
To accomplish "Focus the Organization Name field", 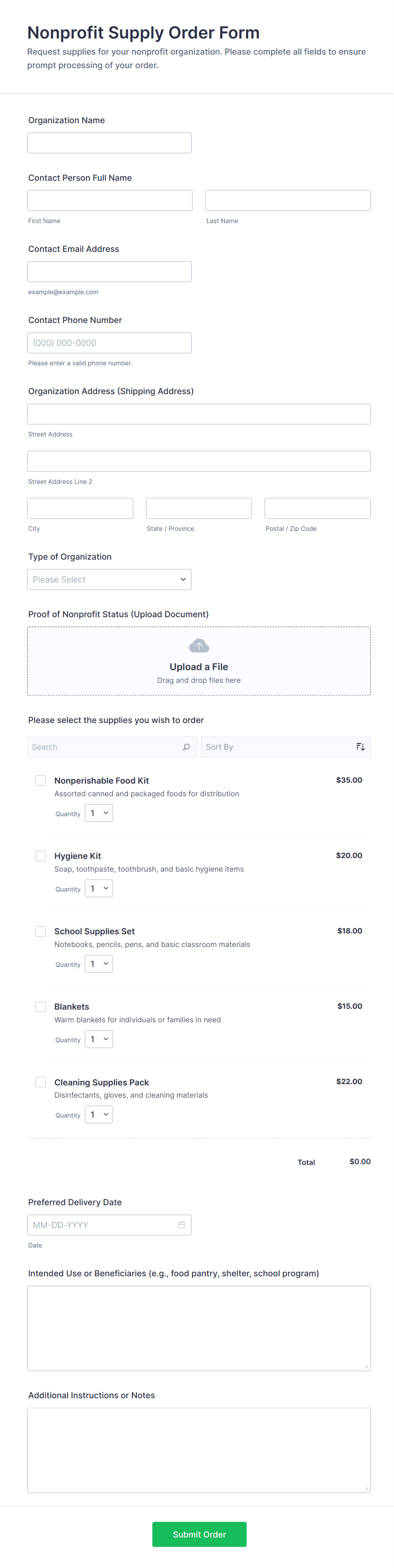I will coord(110,143).
